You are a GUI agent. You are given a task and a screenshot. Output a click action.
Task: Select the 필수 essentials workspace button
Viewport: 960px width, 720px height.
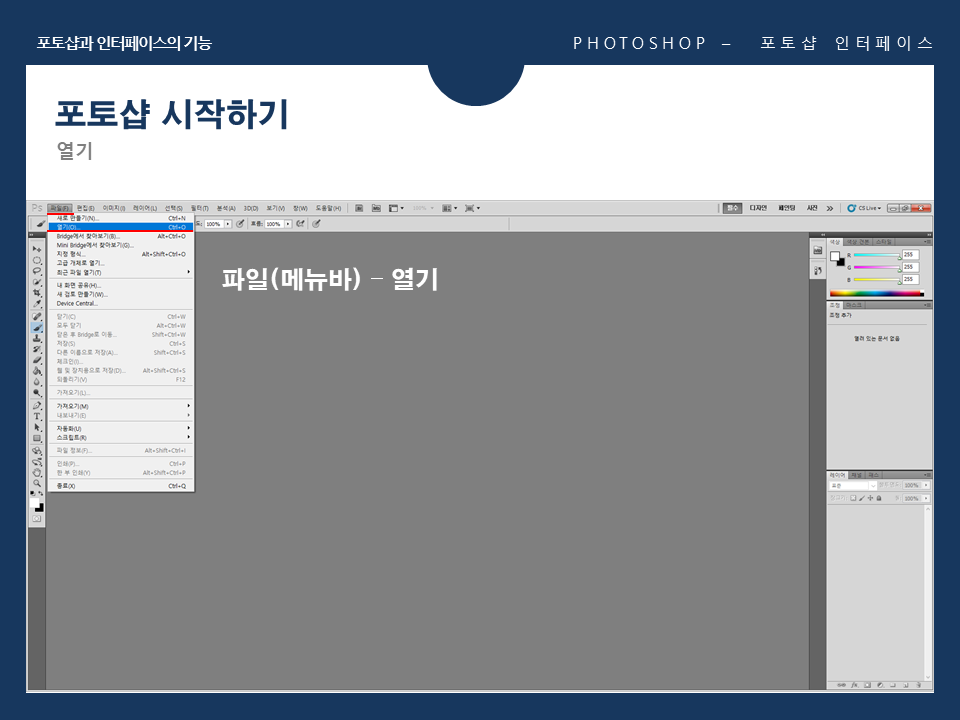click(732, 208)
